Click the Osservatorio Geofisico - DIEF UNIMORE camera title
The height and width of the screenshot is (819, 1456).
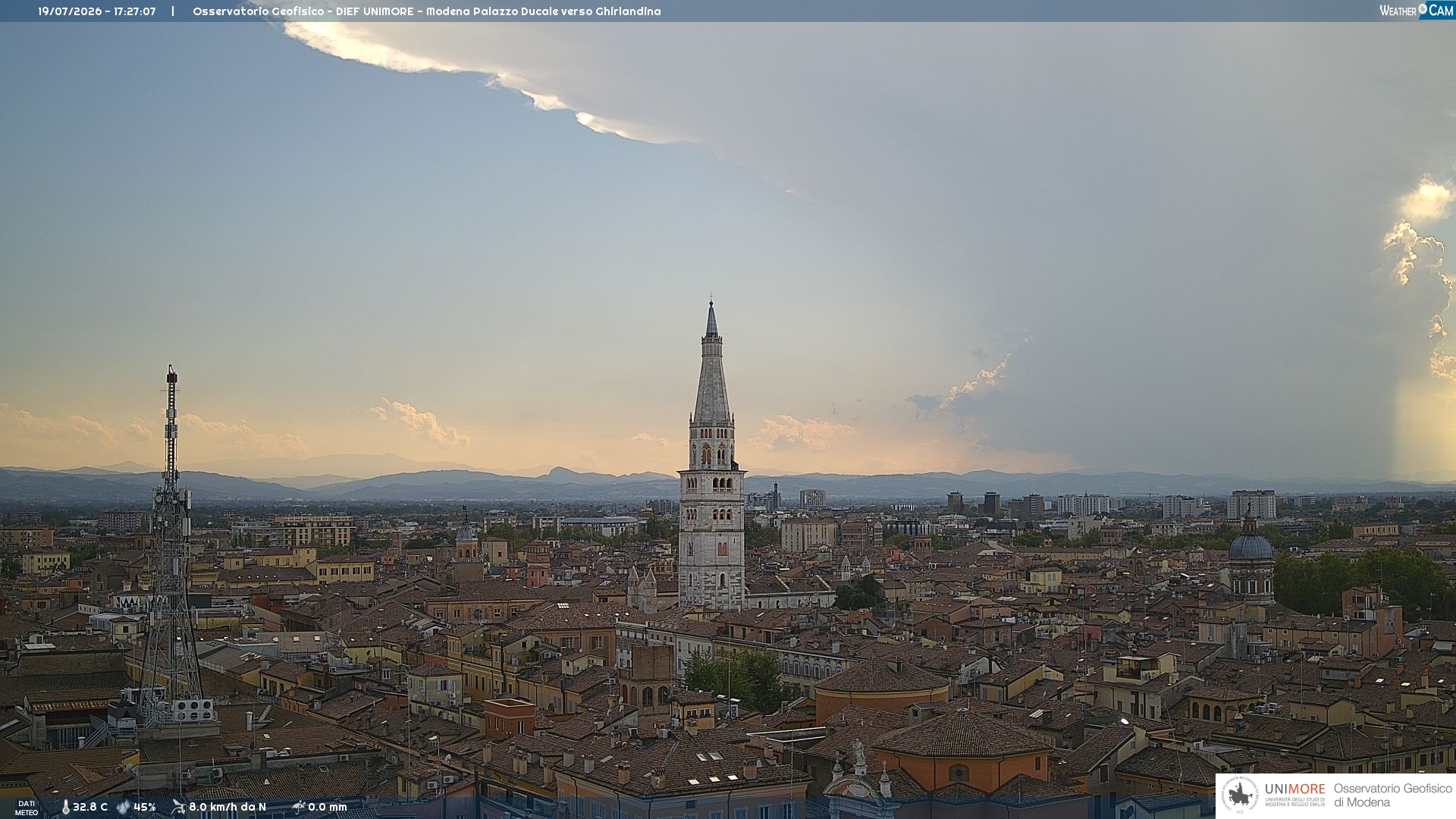[x=427, y=11]
